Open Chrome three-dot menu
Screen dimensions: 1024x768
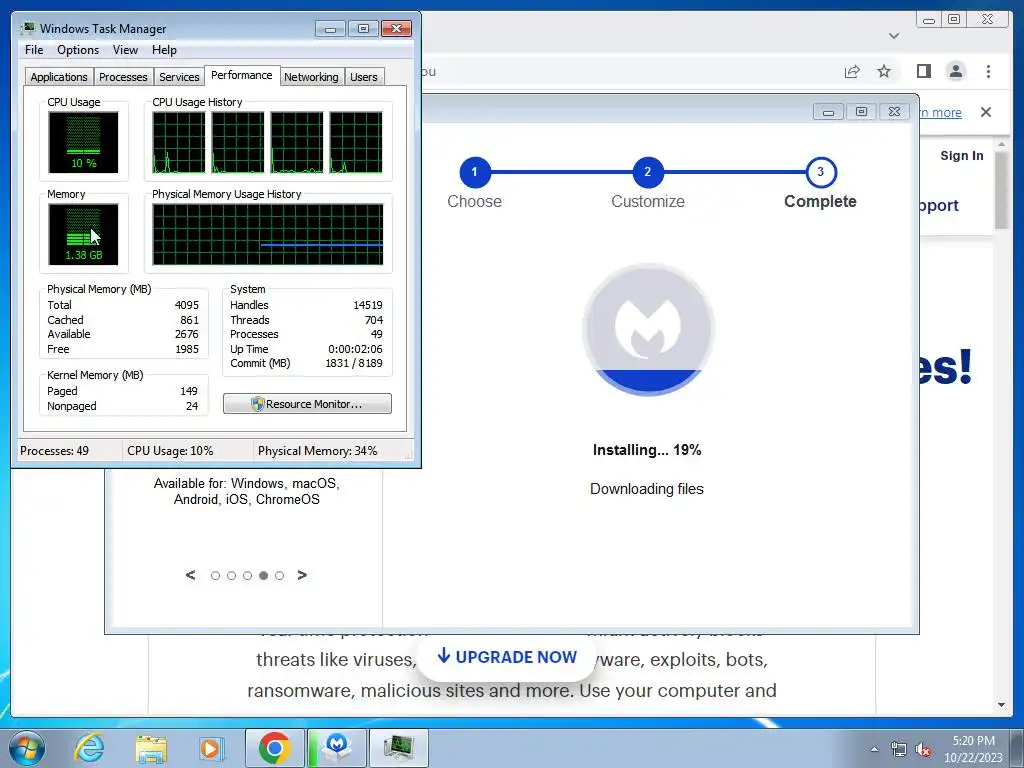click(x=988, y=71)
